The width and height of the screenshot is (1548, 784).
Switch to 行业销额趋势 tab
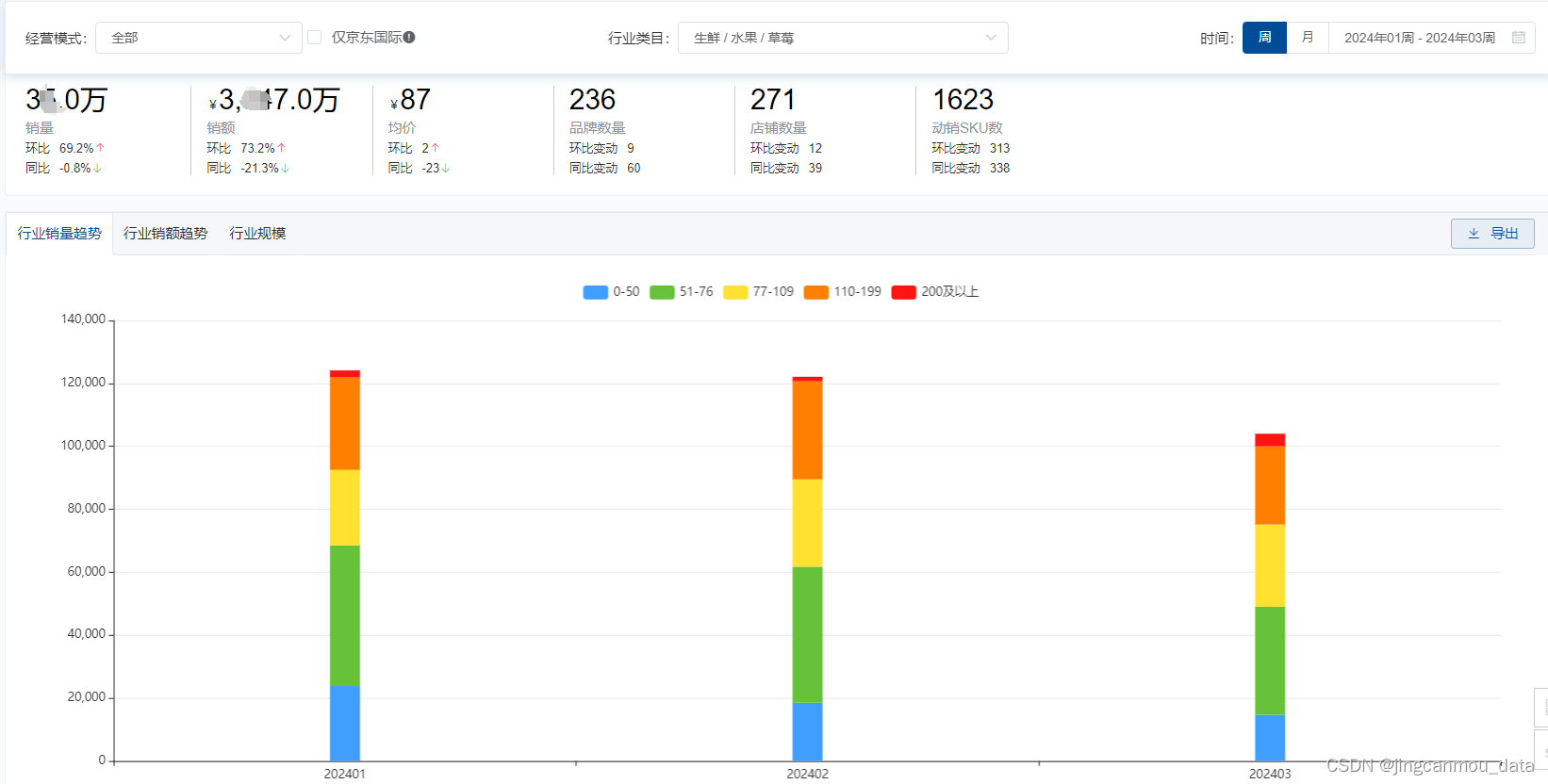166,234
